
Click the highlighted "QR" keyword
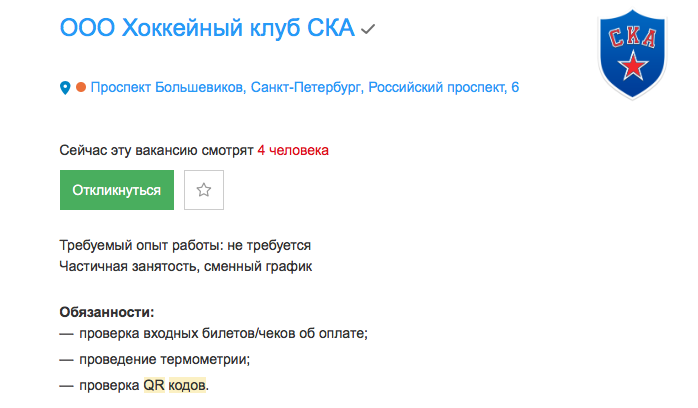(x=154, y=386)
